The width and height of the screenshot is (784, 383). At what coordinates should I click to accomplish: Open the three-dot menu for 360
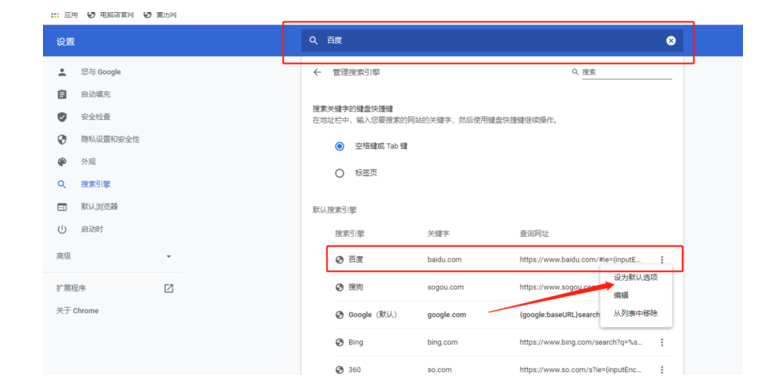coord(662,370)
